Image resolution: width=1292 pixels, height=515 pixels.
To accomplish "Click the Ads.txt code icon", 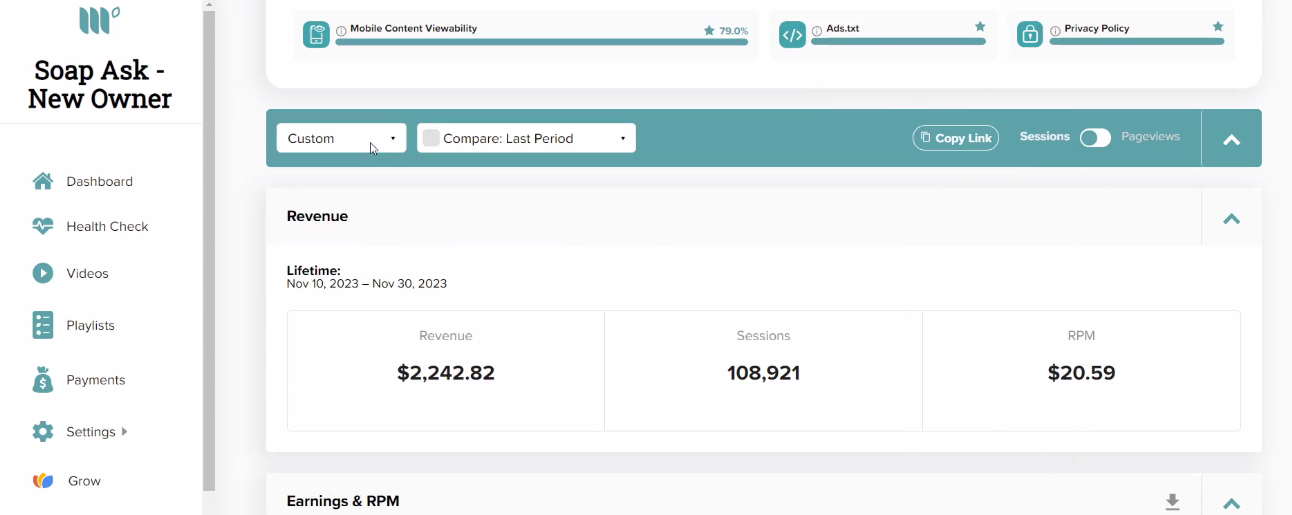I will tap(792, 35).
